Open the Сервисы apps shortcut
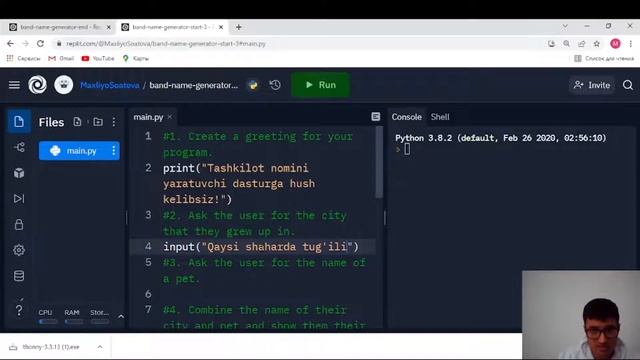 24,58
